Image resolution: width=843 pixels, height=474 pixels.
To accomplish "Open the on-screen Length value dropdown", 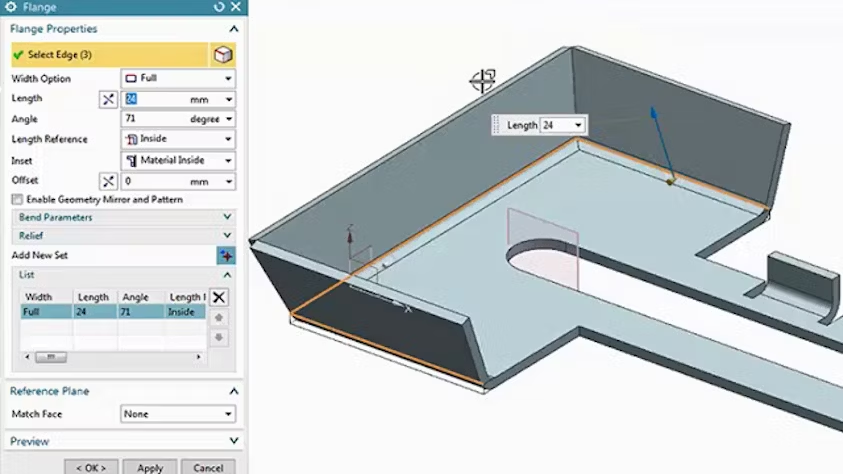I will coord(577,125).
